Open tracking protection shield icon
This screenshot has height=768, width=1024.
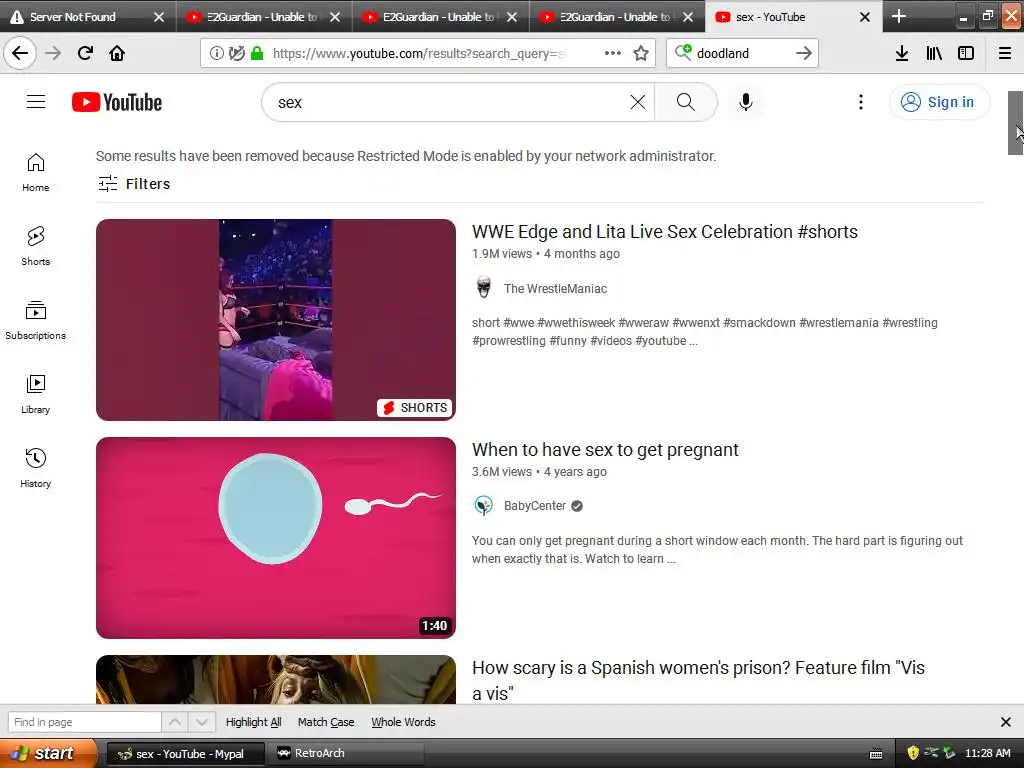point(236,53)
